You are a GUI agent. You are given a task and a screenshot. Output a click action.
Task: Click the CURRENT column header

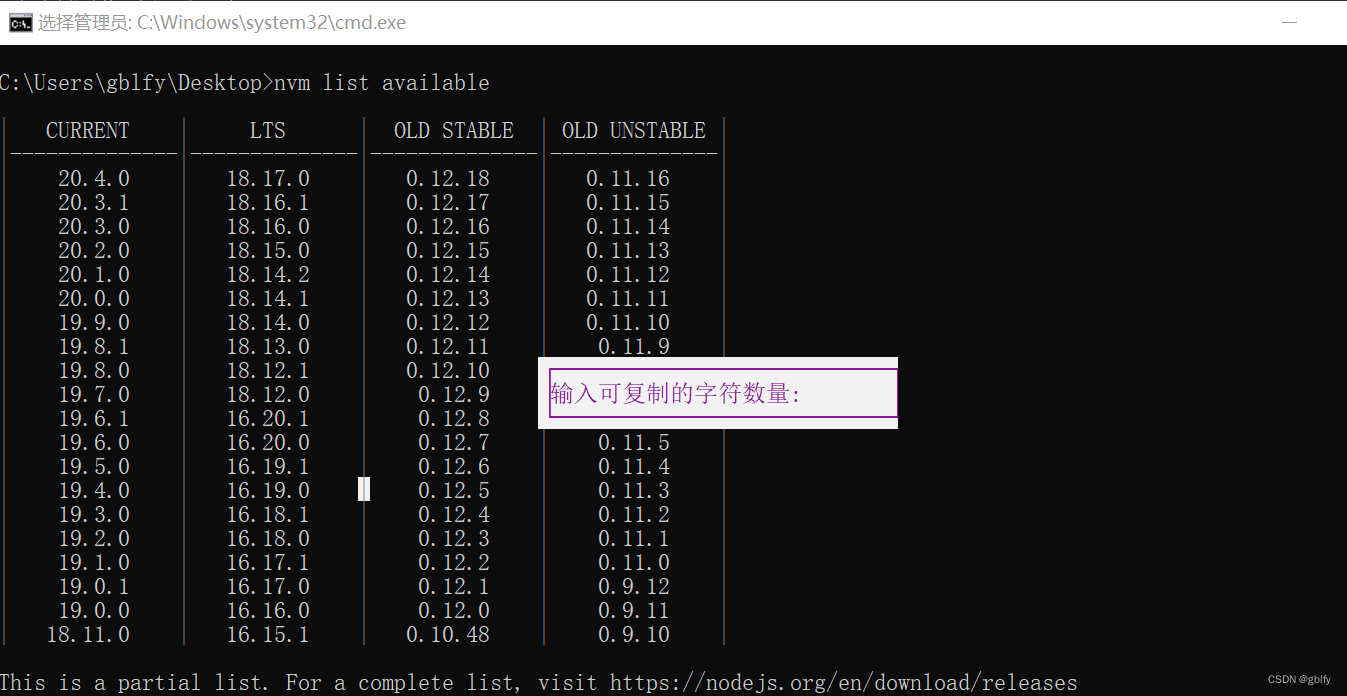tap(88, 131)
